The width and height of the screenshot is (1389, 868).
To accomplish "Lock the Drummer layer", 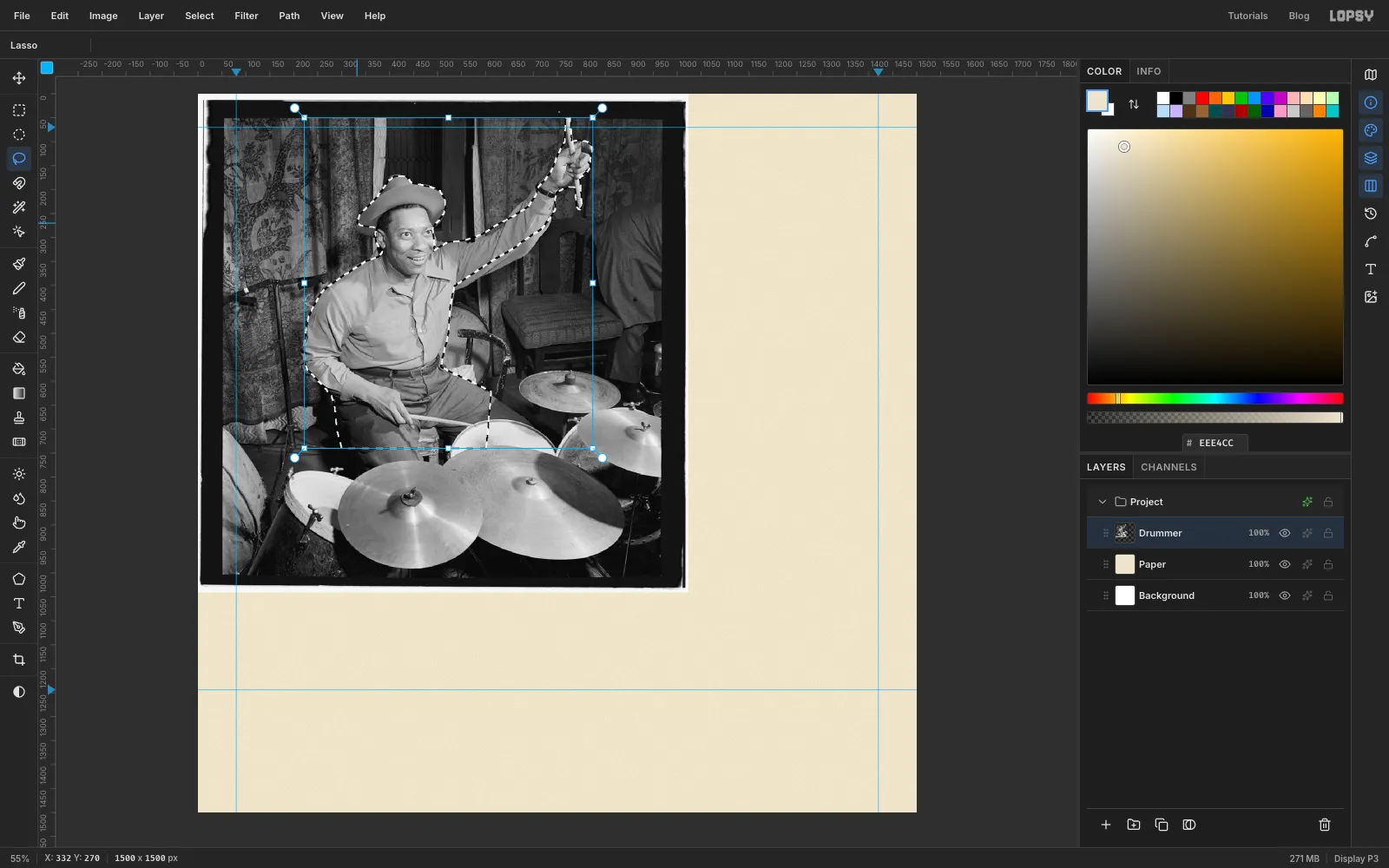I will click(x=1328, y=533).
